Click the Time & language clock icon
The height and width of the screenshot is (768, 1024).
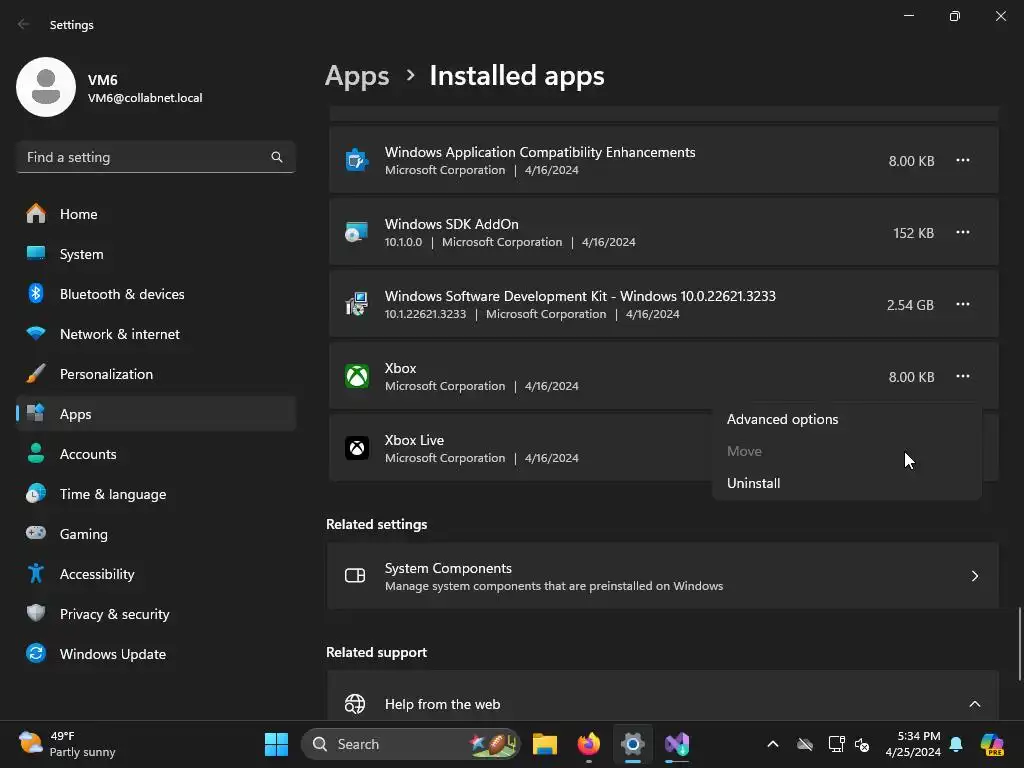click(x=36, y=494)
